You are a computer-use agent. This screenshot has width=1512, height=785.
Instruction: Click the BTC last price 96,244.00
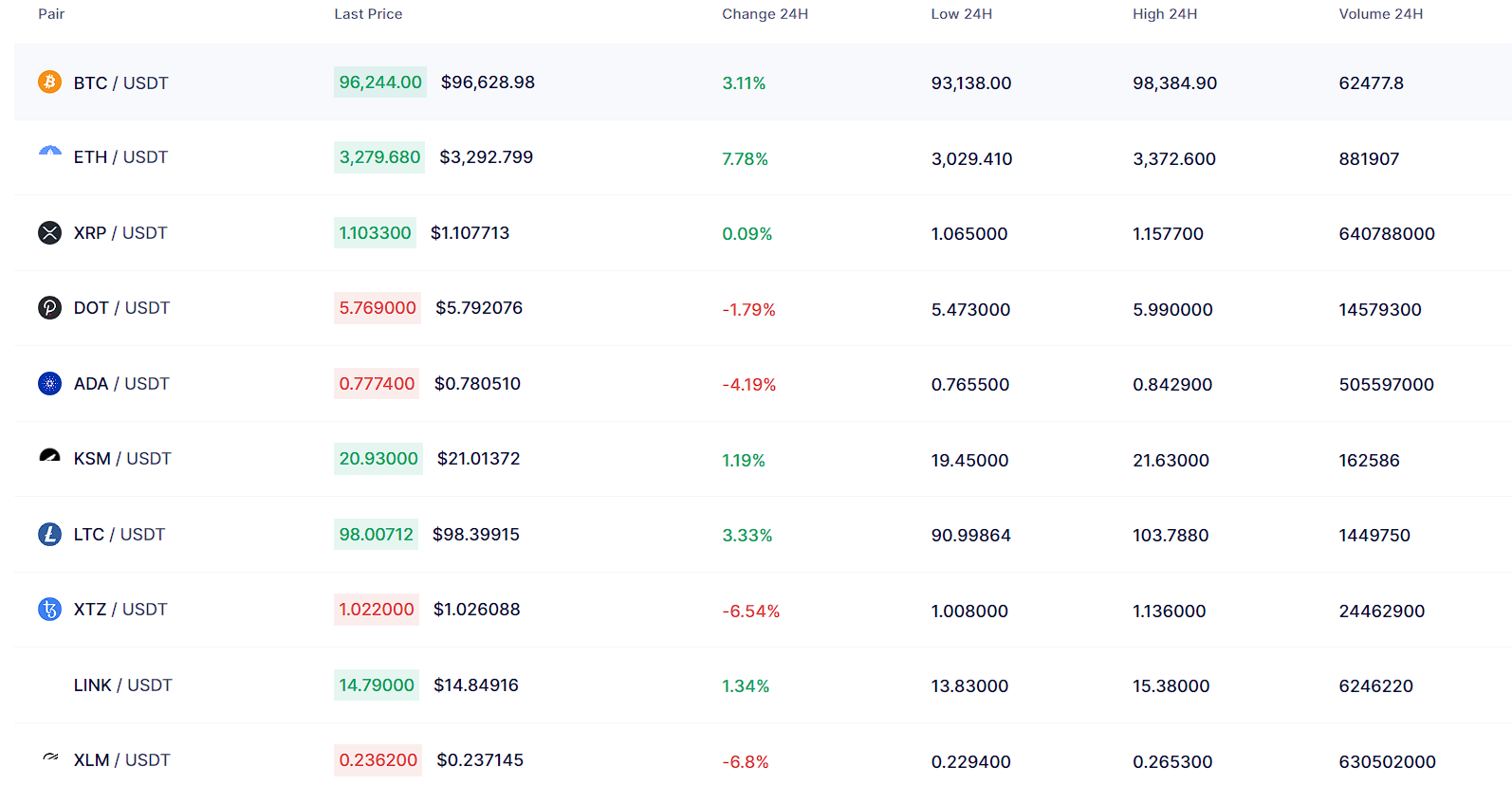380,82
